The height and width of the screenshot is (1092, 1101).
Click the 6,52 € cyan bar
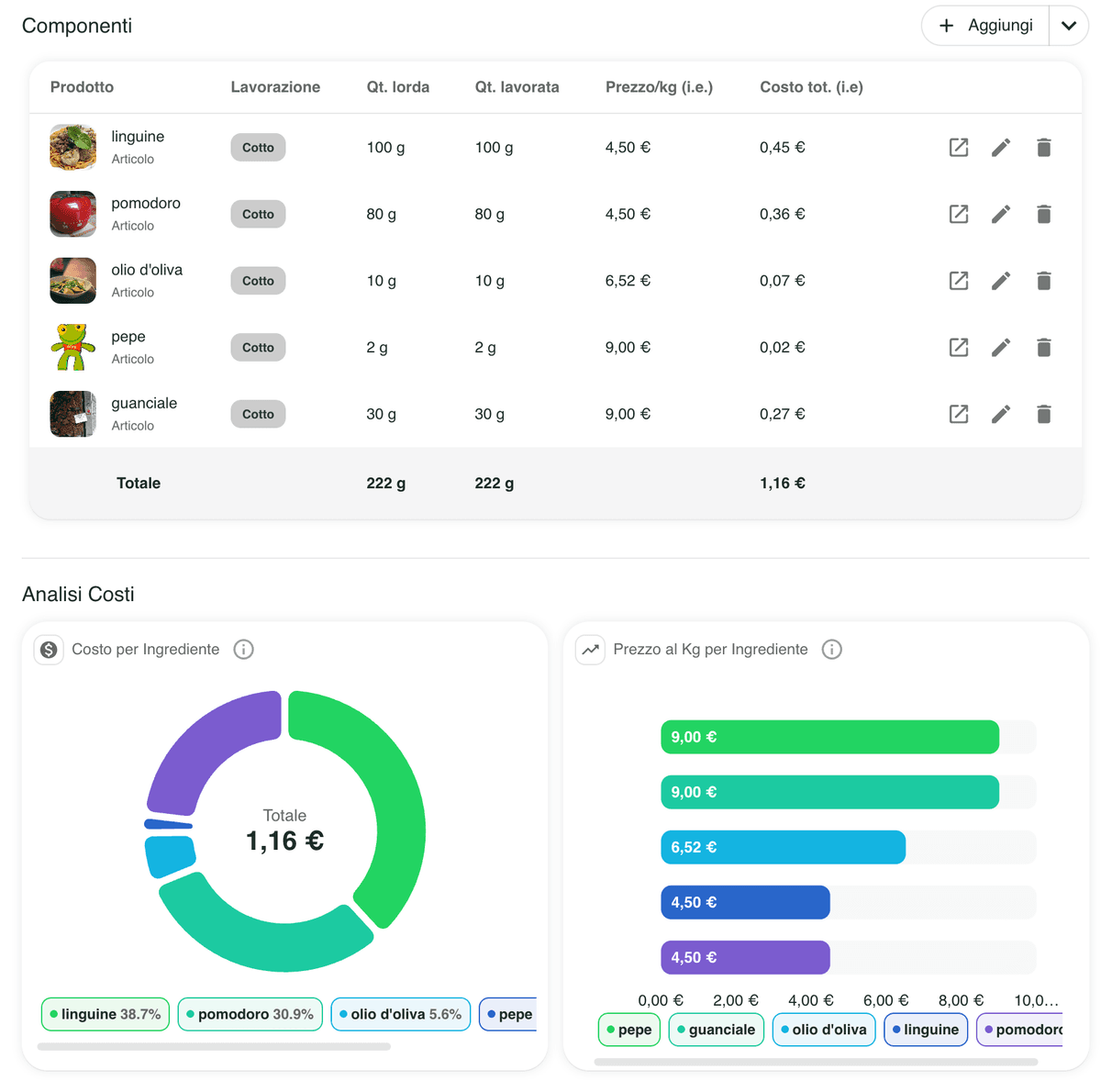tap(783, 847)
